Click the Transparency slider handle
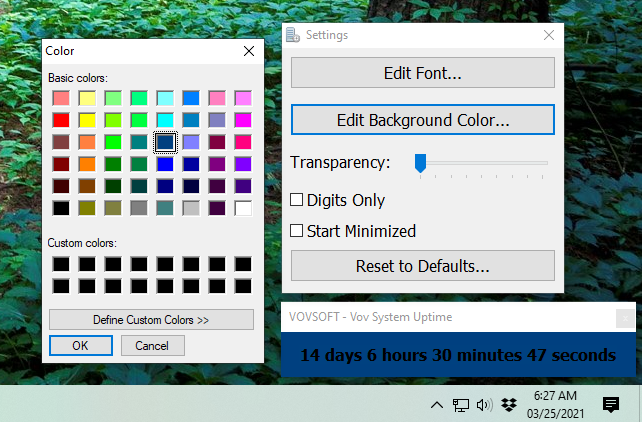This screenshot has height=422, width=642. coord(420,164)
